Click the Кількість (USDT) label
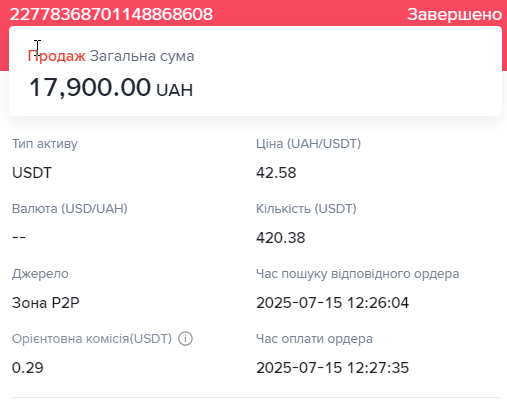This screenshot has height=400, width=507. click(x=306, y=209)
